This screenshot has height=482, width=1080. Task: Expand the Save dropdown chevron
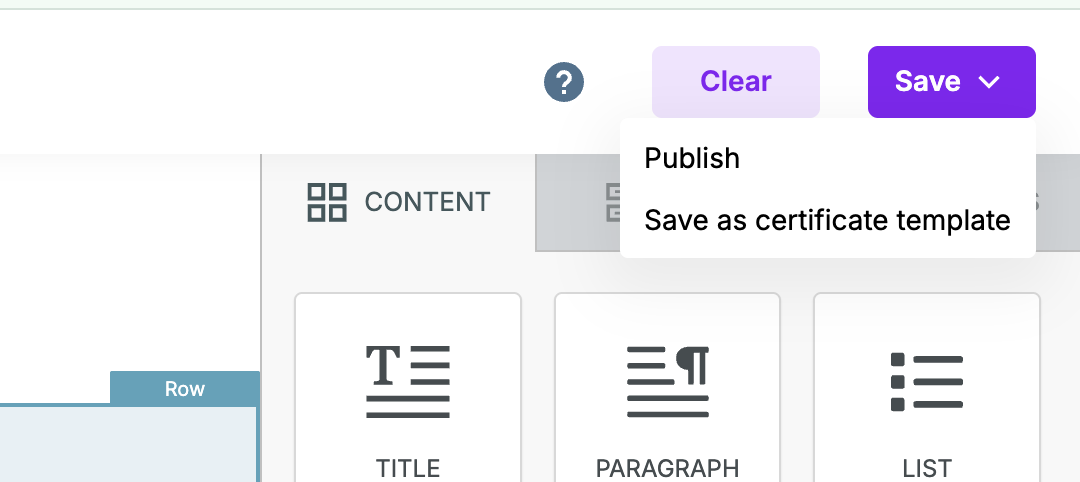point(989,82)
